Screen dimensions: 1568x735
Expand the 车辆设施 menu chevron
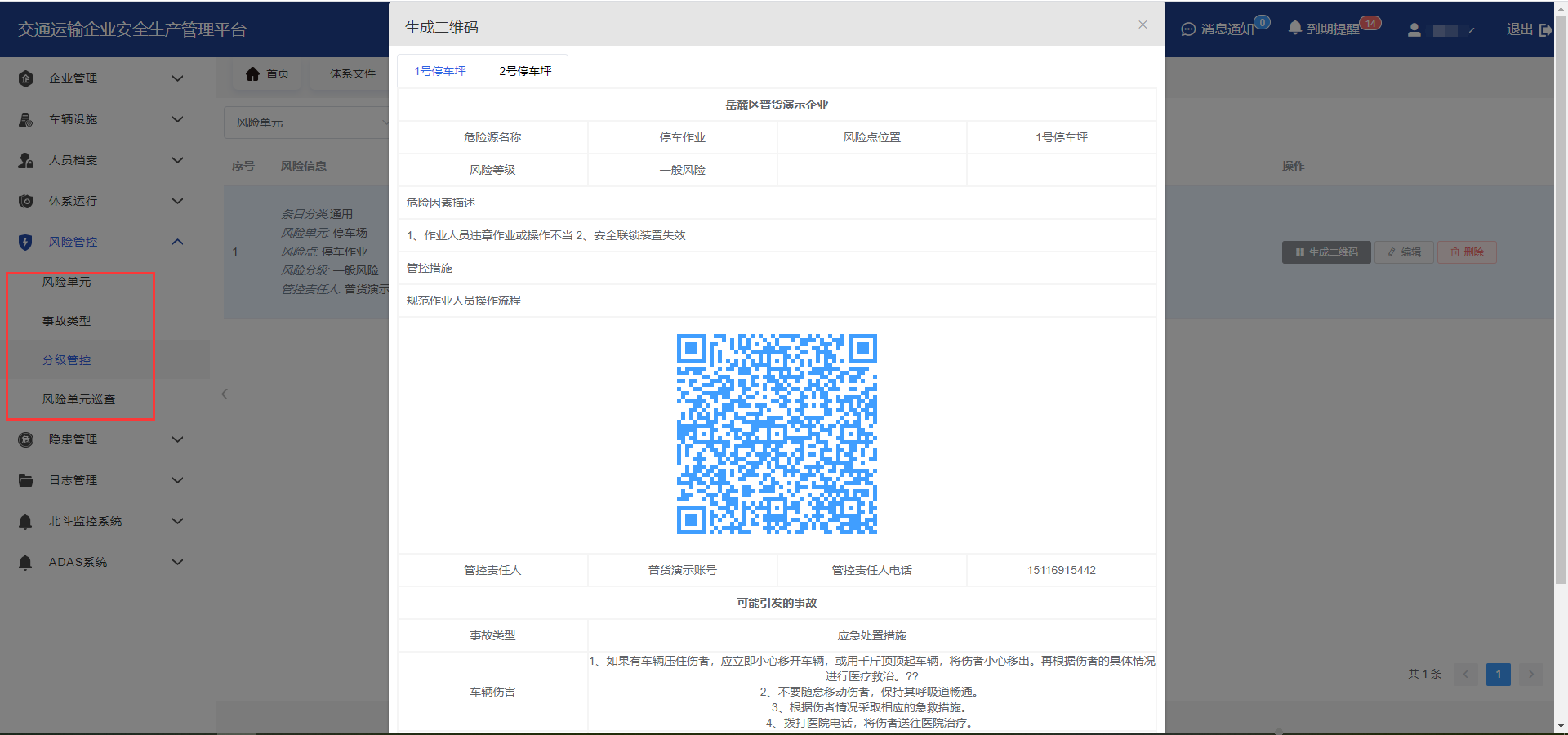click(x=177, y=119)
